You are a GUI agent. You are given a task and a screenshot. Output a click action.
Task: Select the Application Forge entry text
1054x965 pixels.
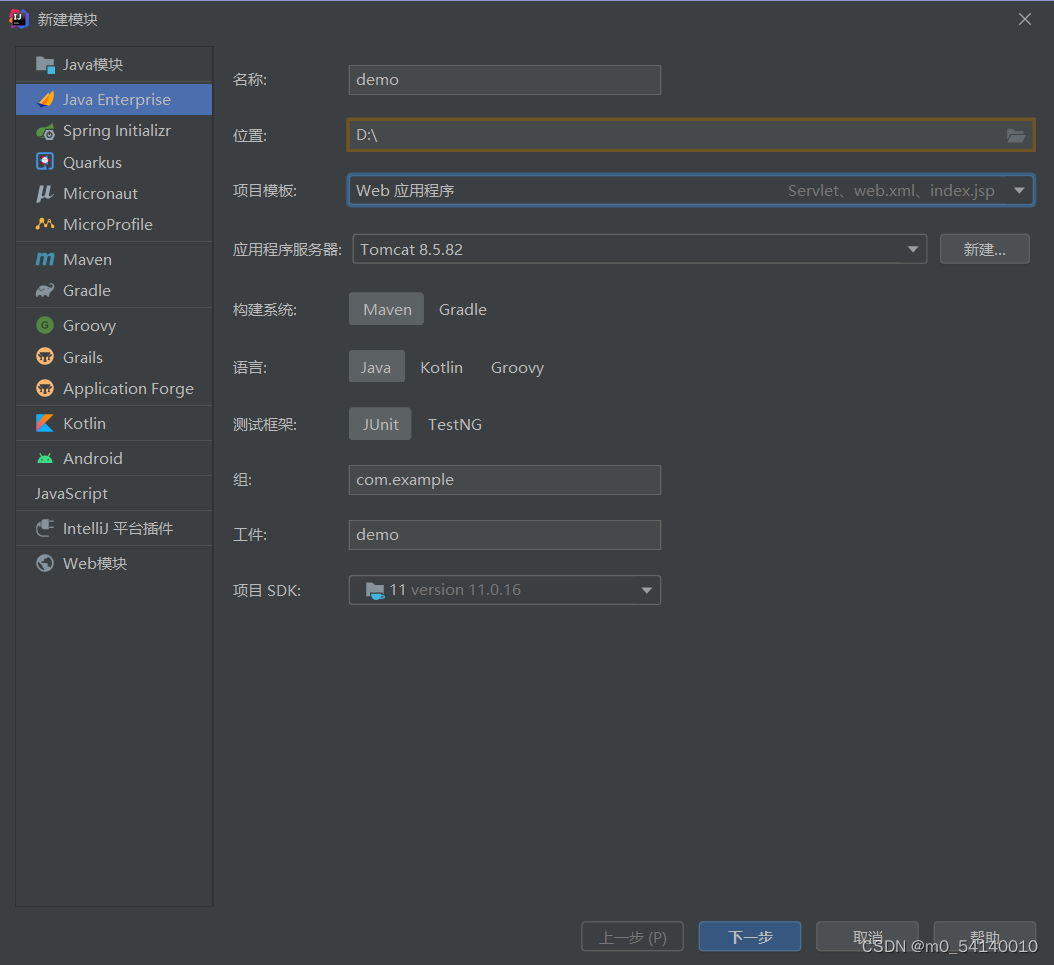pos(128,388)
